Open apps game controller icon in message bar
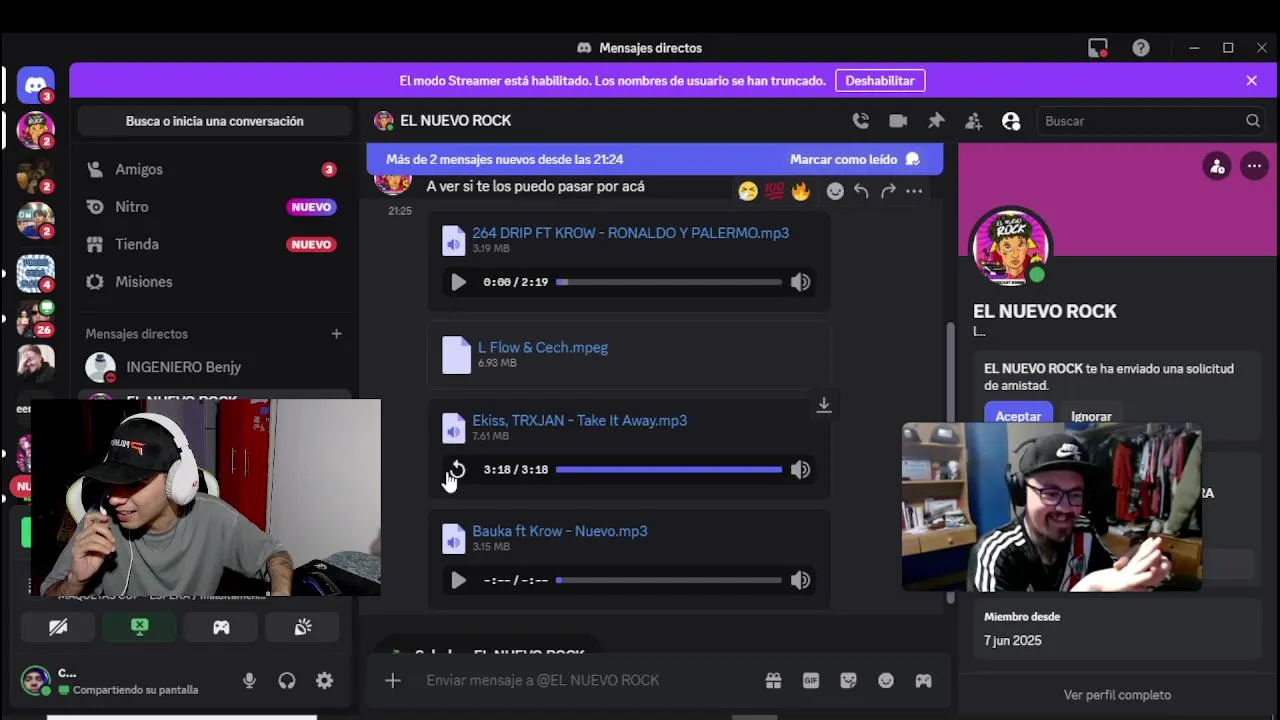 [x=923, y=680]
